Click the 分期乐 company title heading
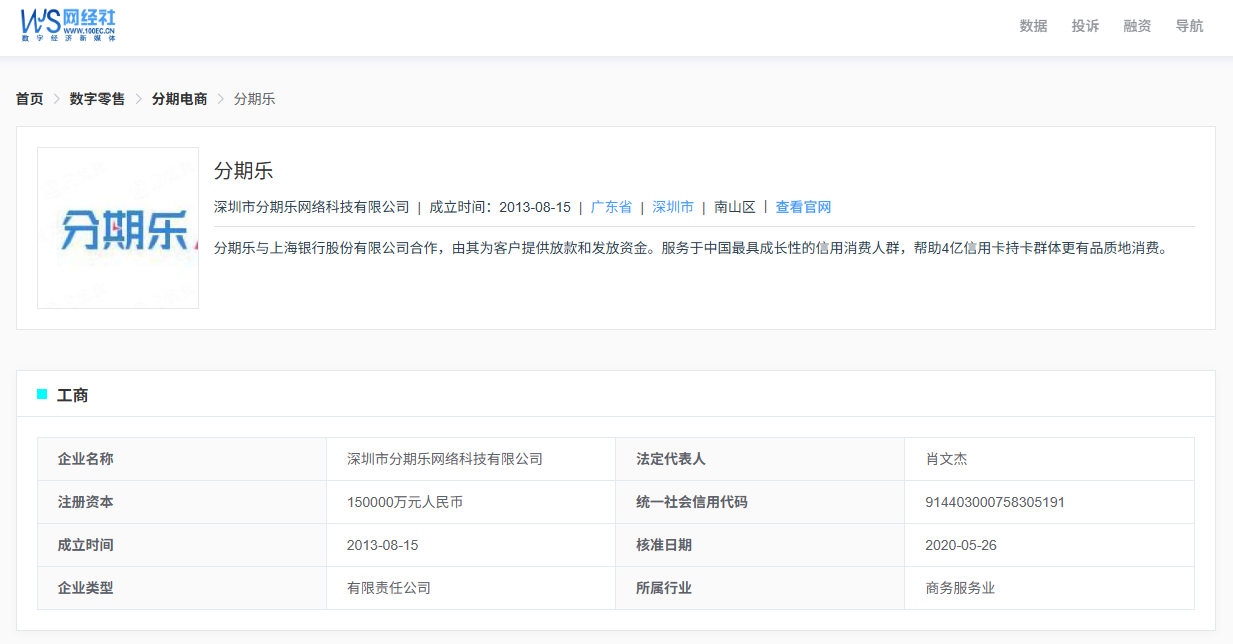This screenshot has width=1233, height=644. tap(243, 170)
